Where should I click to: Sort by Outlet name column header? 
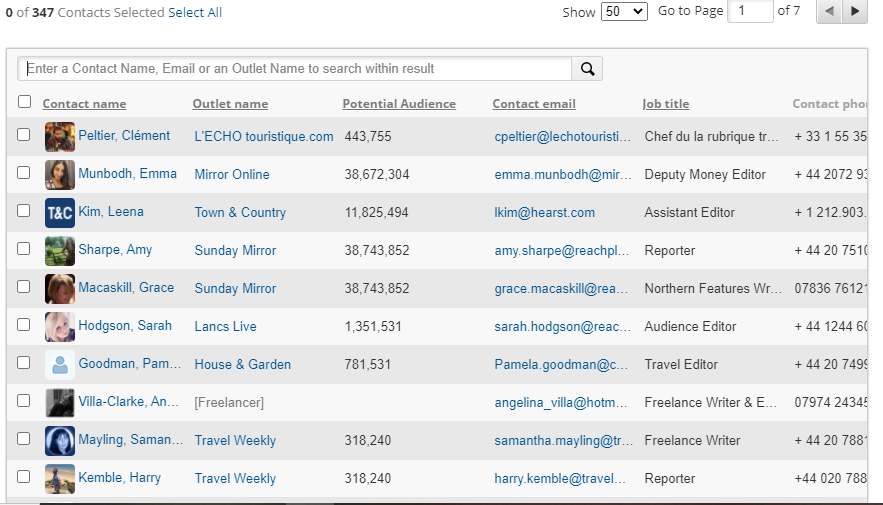230,104
